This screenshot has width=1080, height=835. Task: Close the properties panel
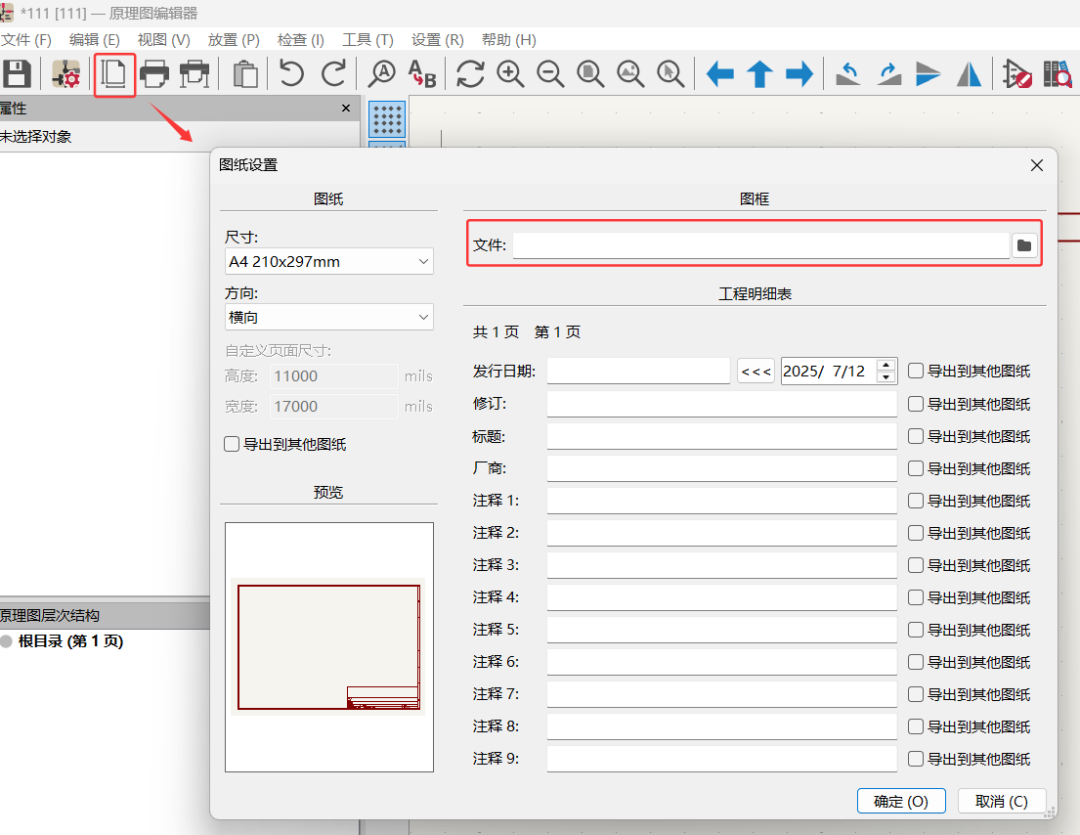(346, 108)
